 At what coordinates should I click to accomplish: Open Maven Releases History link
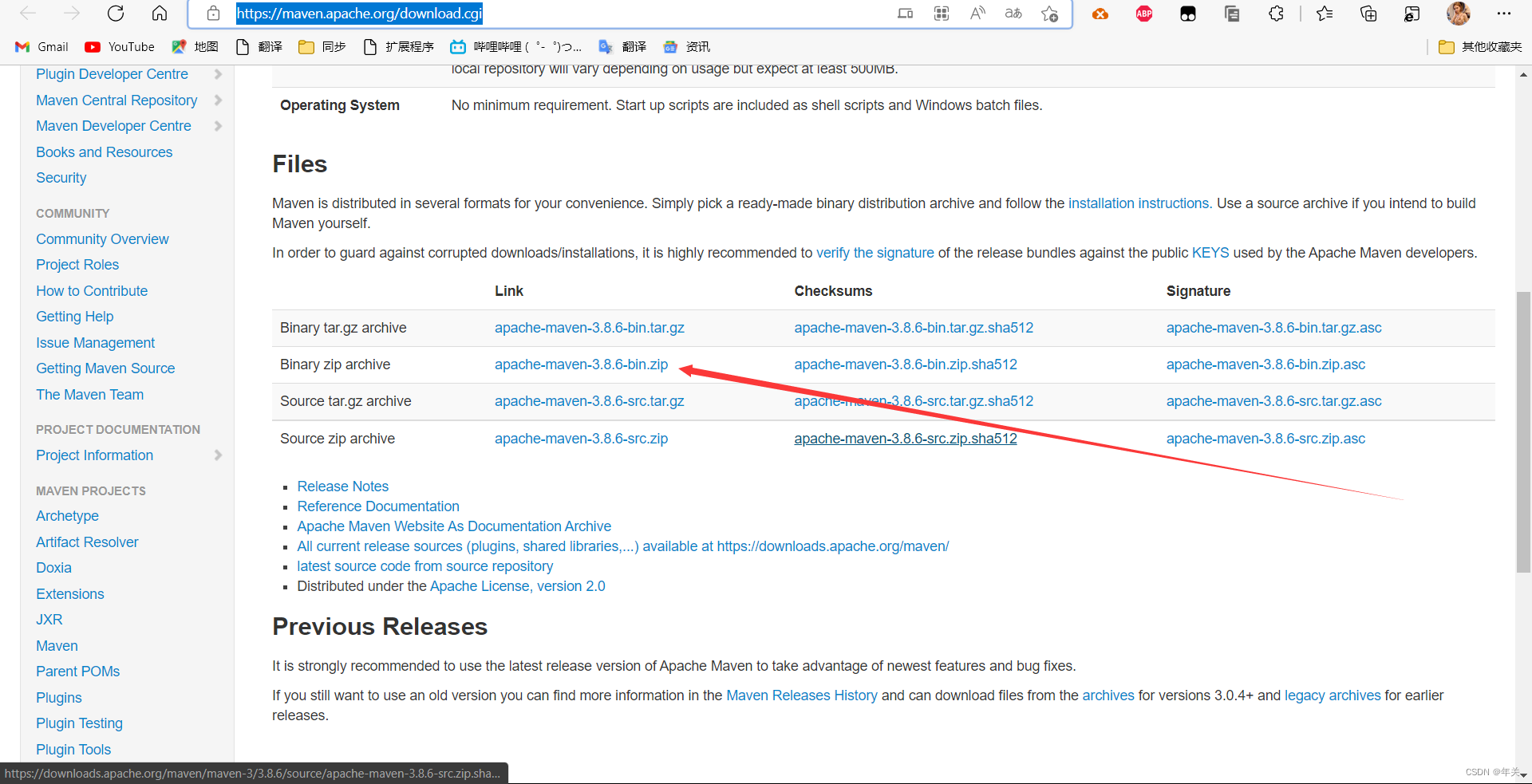(x=801, y=695)
